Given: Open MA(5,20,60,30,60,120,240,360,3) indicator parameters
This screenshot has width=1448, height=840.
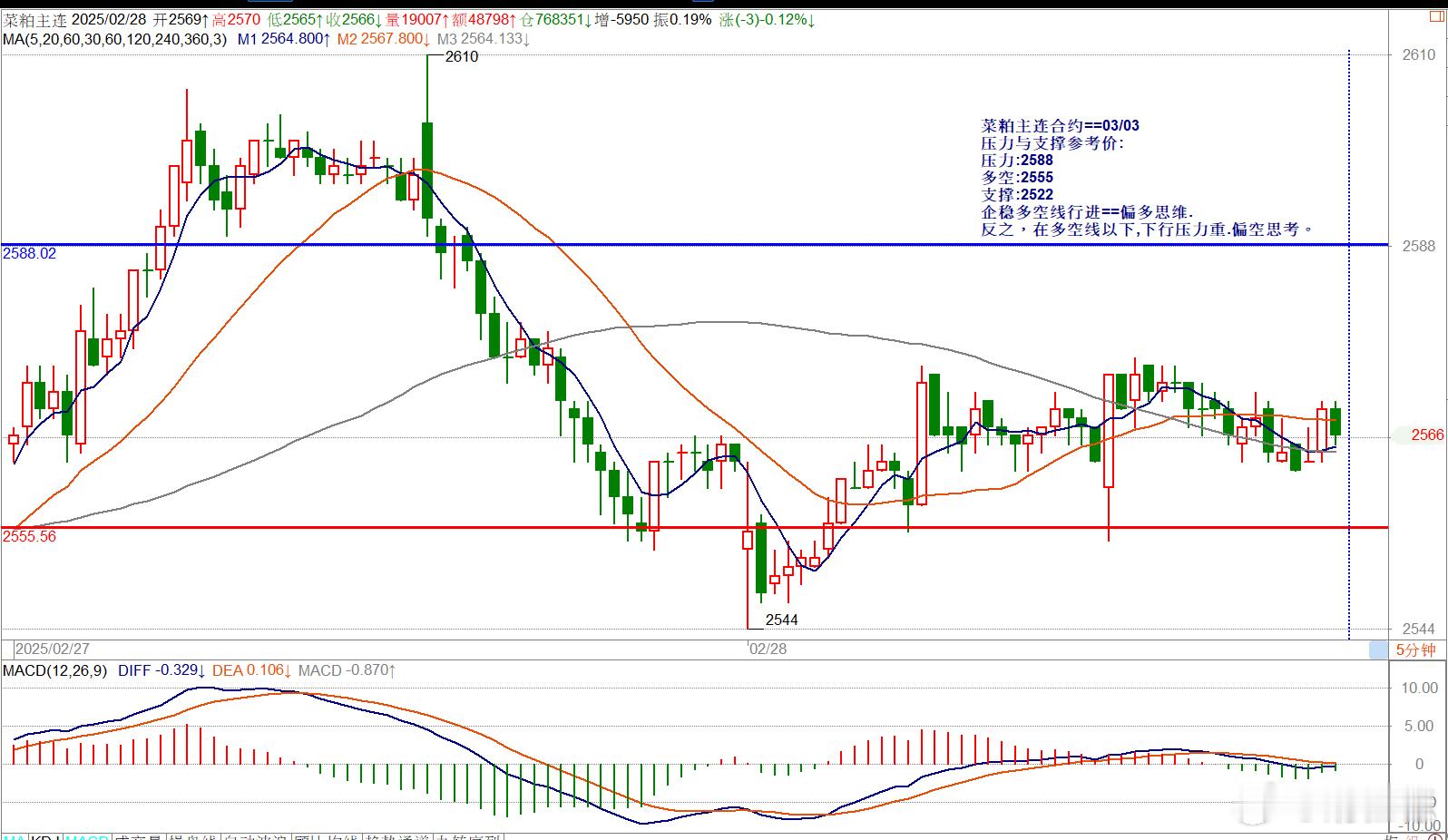Looking at the screenshot, I should click(115, 39).
